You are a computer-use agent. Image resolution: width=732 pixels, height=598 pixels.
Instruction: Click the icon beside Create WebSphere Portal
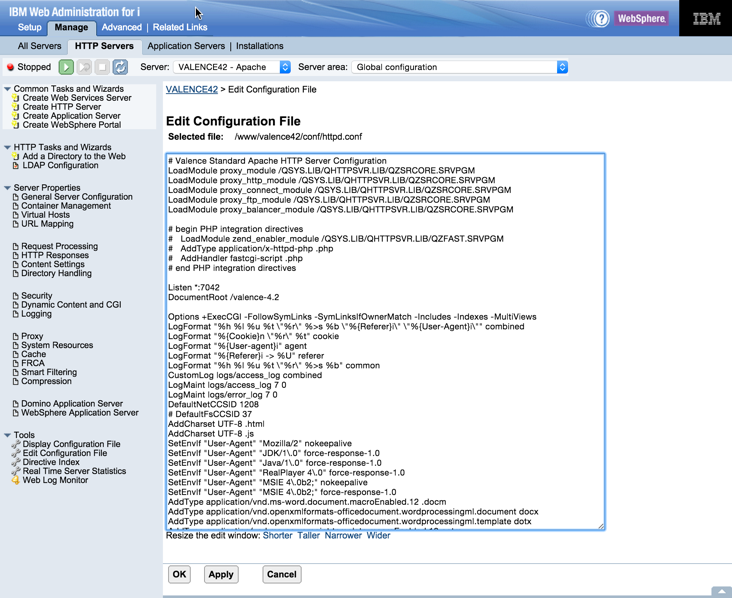[15, 125]
